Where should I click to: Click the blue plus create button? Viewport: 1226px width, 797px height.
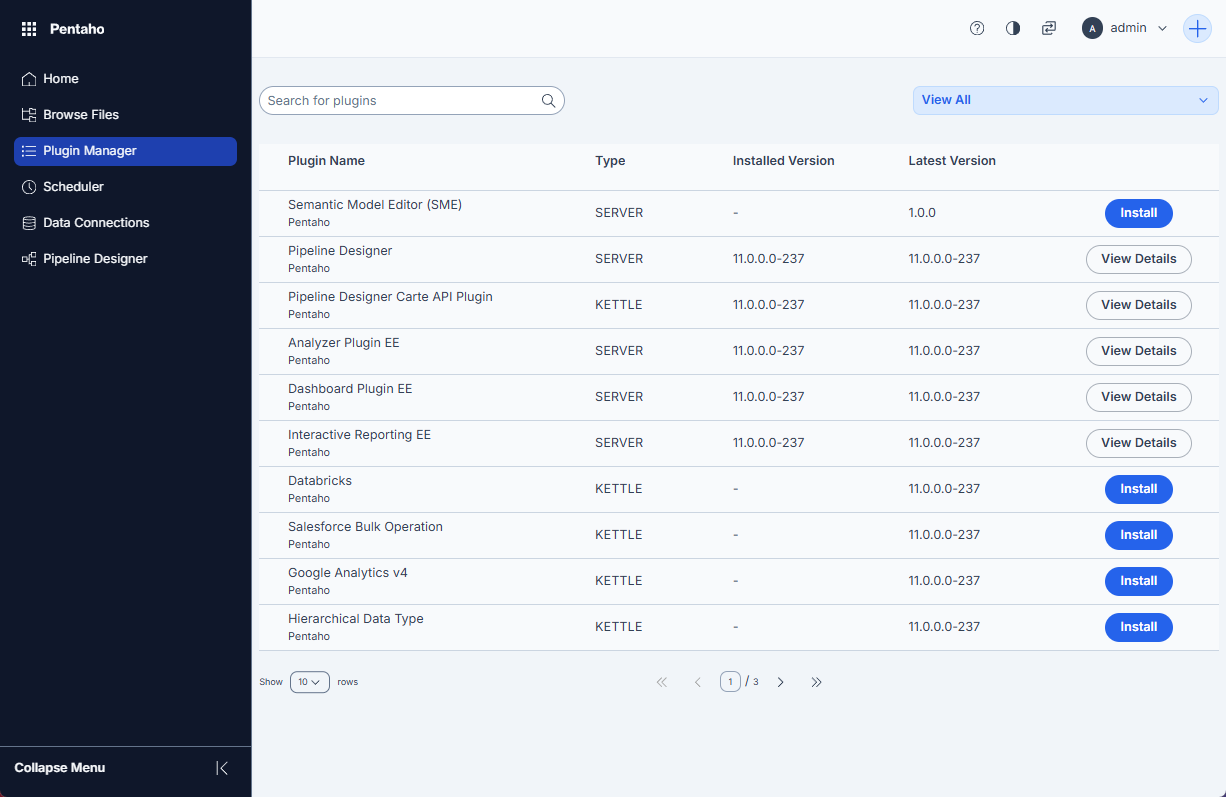1197,28
